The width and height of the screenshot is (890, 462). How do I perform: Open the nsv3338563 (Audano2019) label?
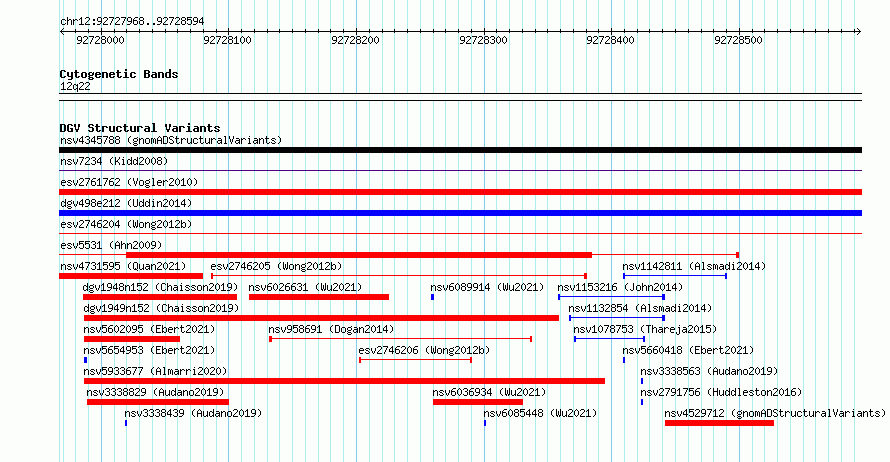coord(709,371)
